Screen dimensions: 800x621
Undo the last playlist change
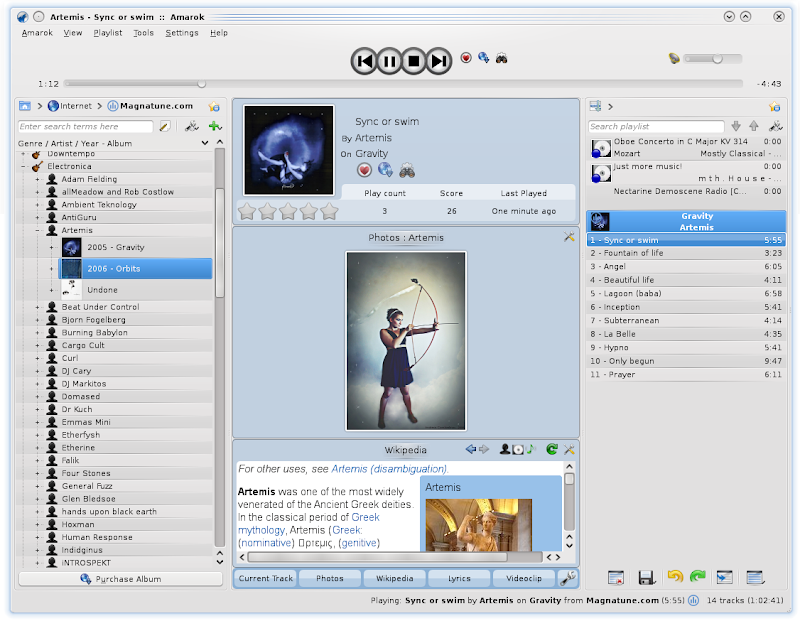click(675, 577)
